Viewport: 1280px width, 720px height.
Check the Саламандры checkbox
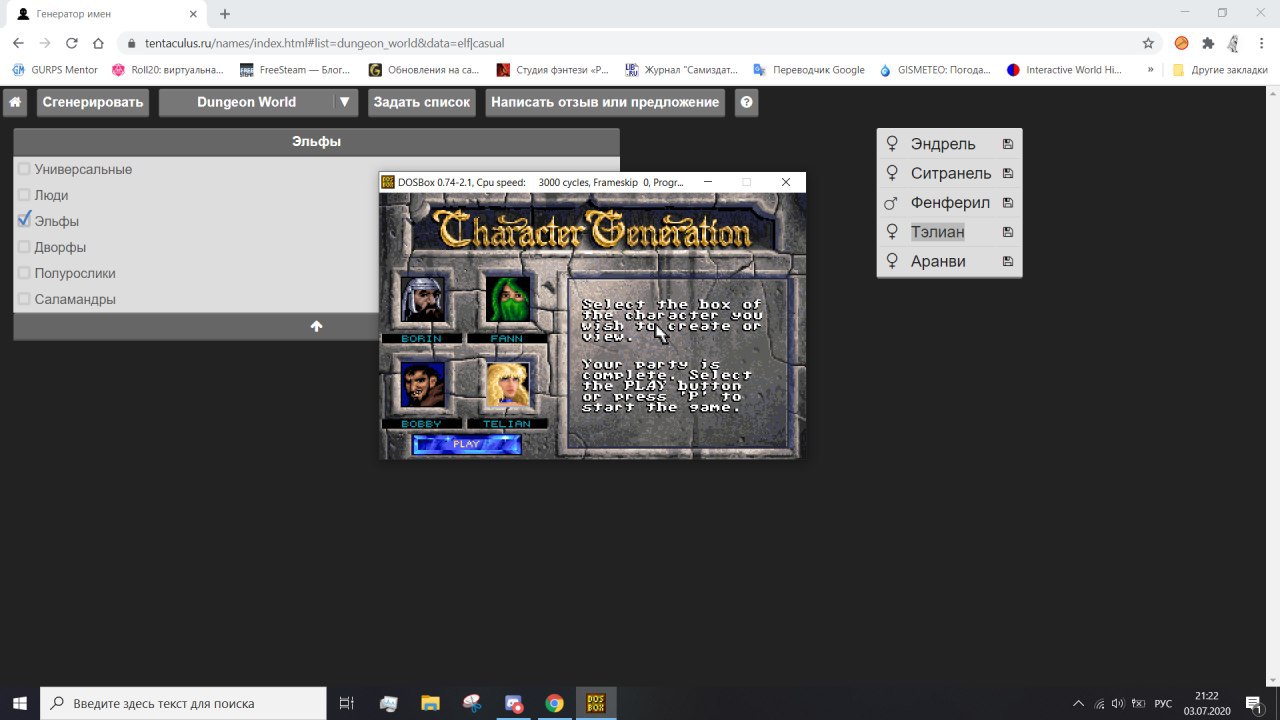tap(24, 299)
